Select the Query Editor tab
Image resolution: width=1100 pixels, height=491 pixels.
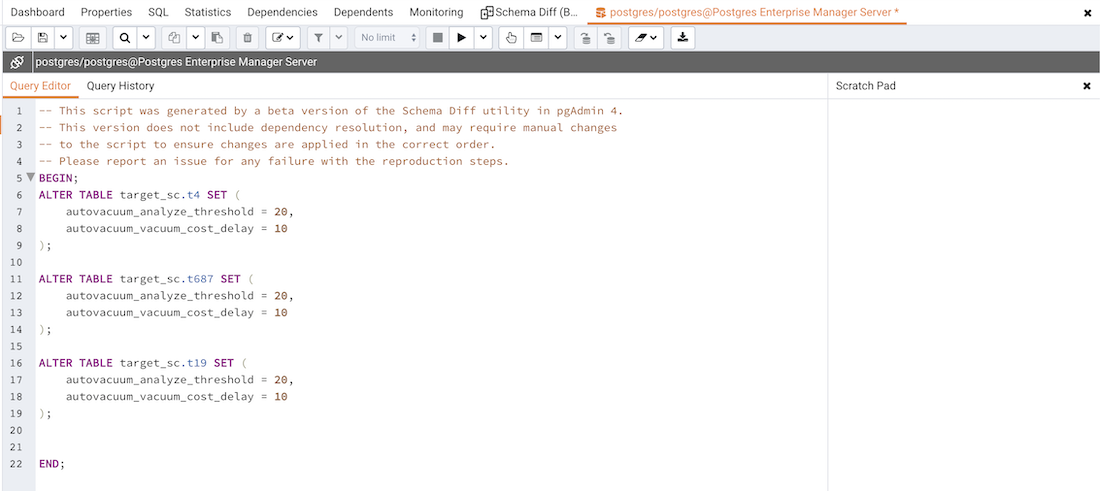pyautogui.click(x=40, y=86)
